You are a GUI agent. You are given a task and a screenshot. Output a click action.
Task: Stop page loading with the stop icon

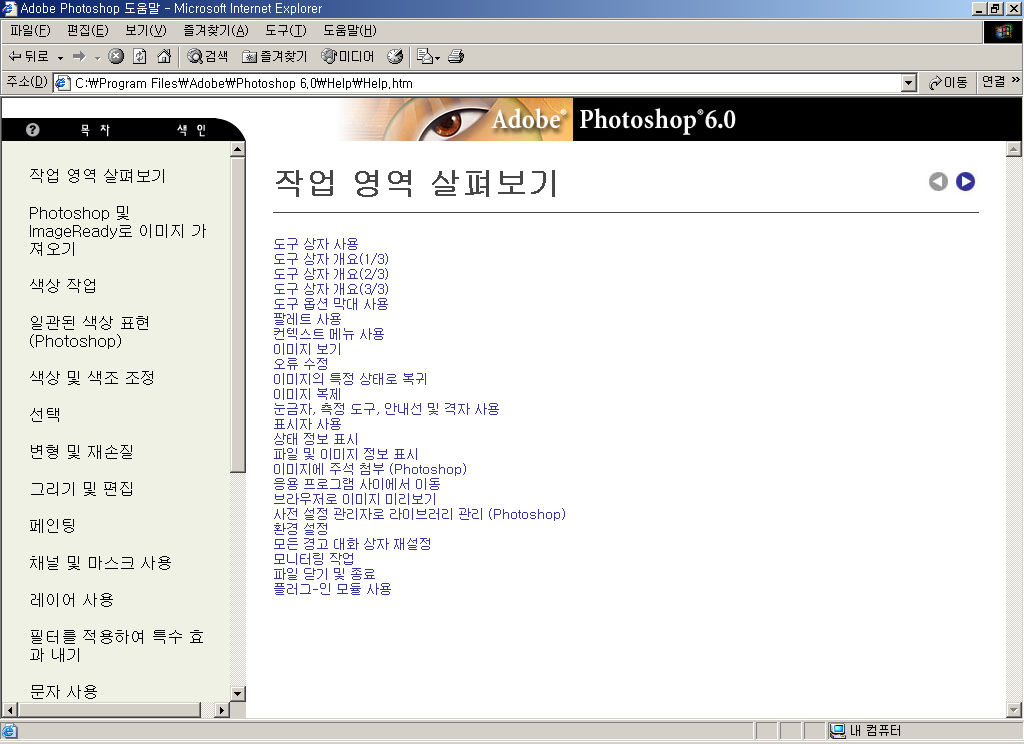click(x=116, y=57)
